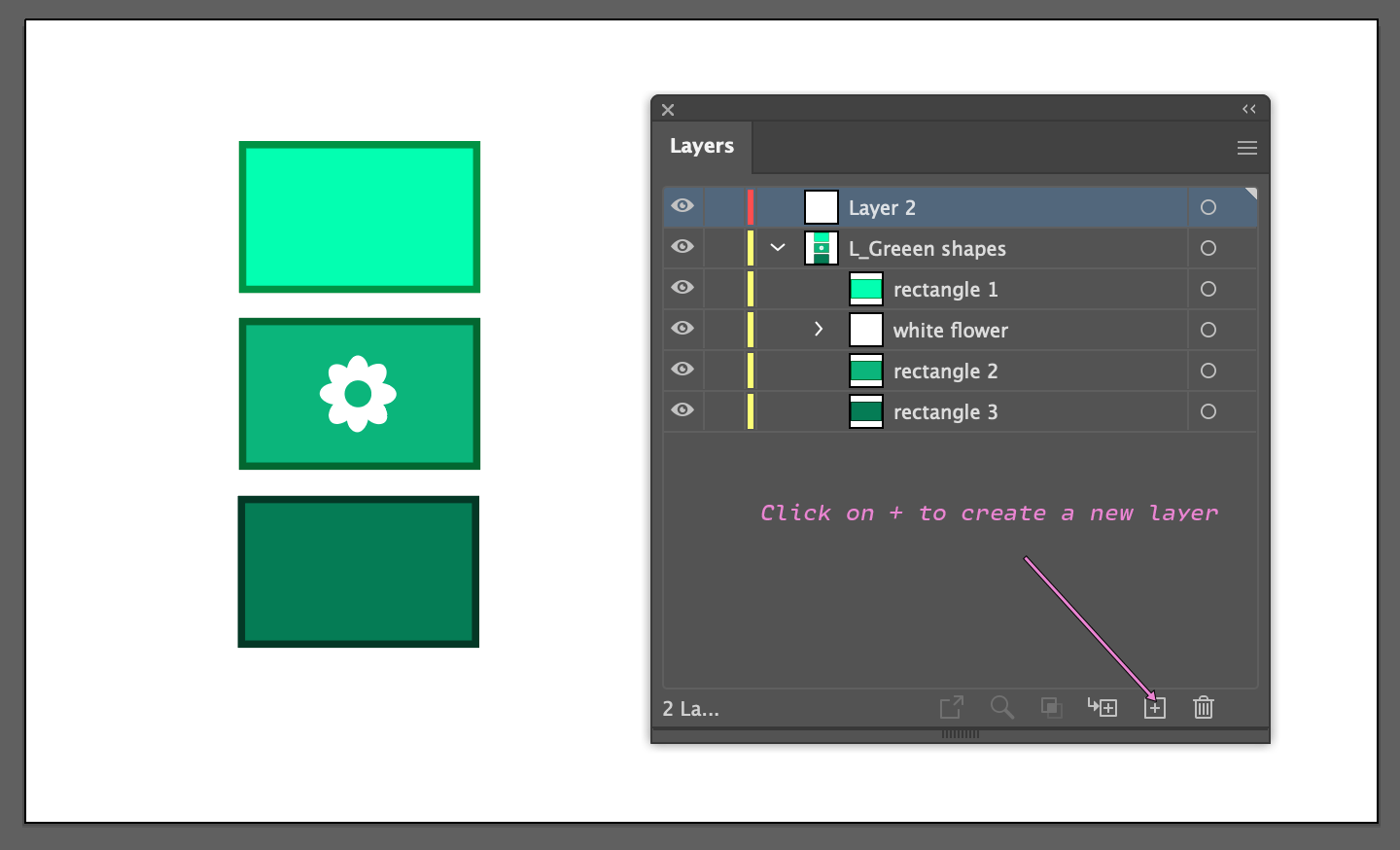Screen dimensions: 1400x850
Task: Collapse the L_Greeen shapes layer
Action: click(778, 248)
